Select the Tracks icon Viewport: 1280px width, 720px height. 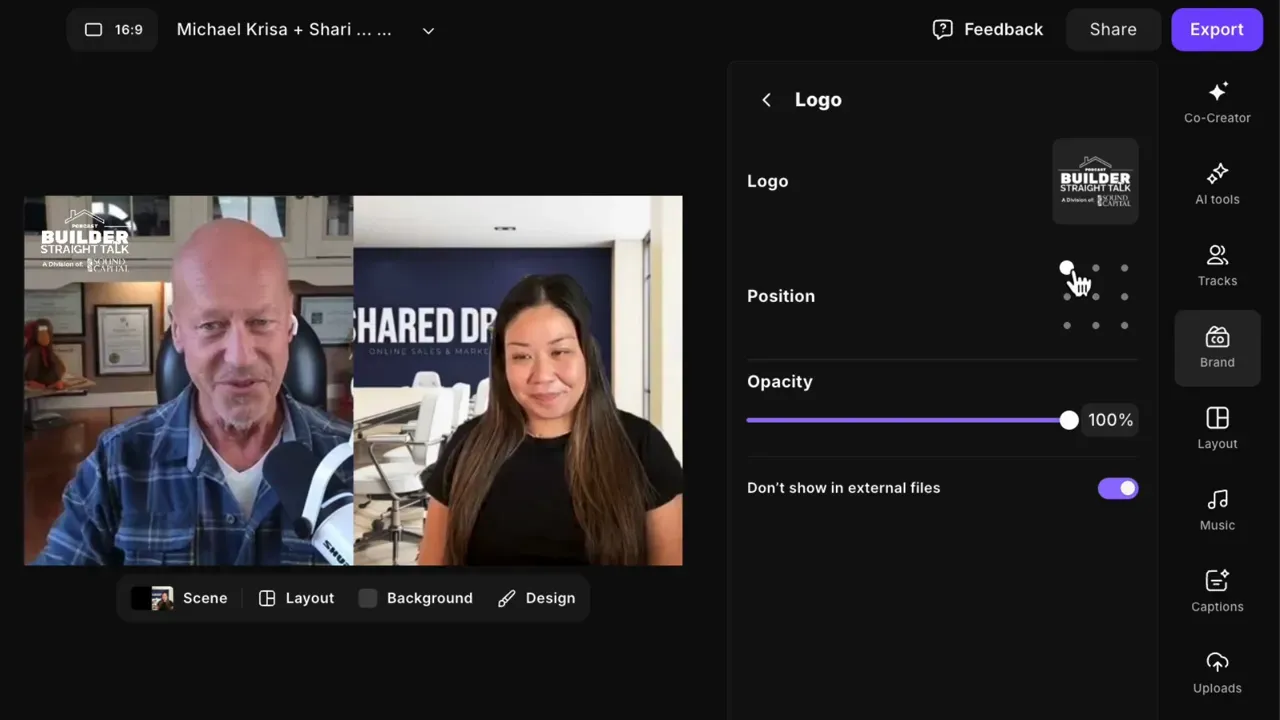[x=1217, y=265]
